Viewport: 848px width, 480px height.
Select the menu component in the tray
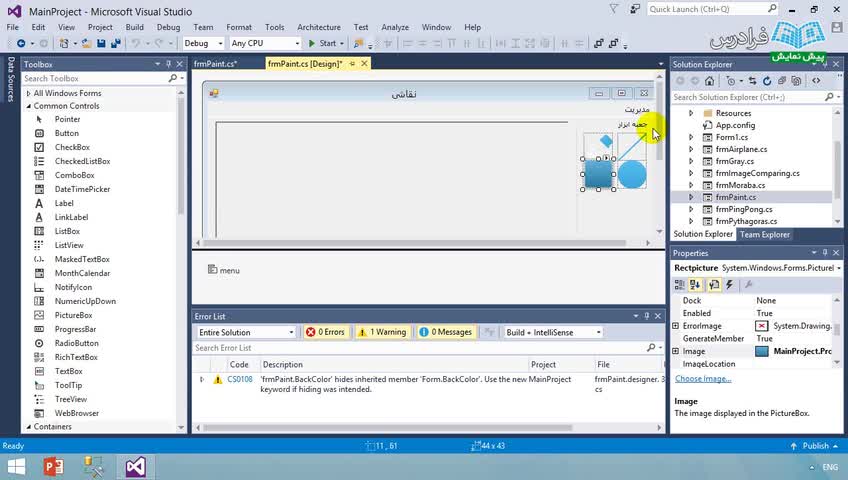point(224,270)
